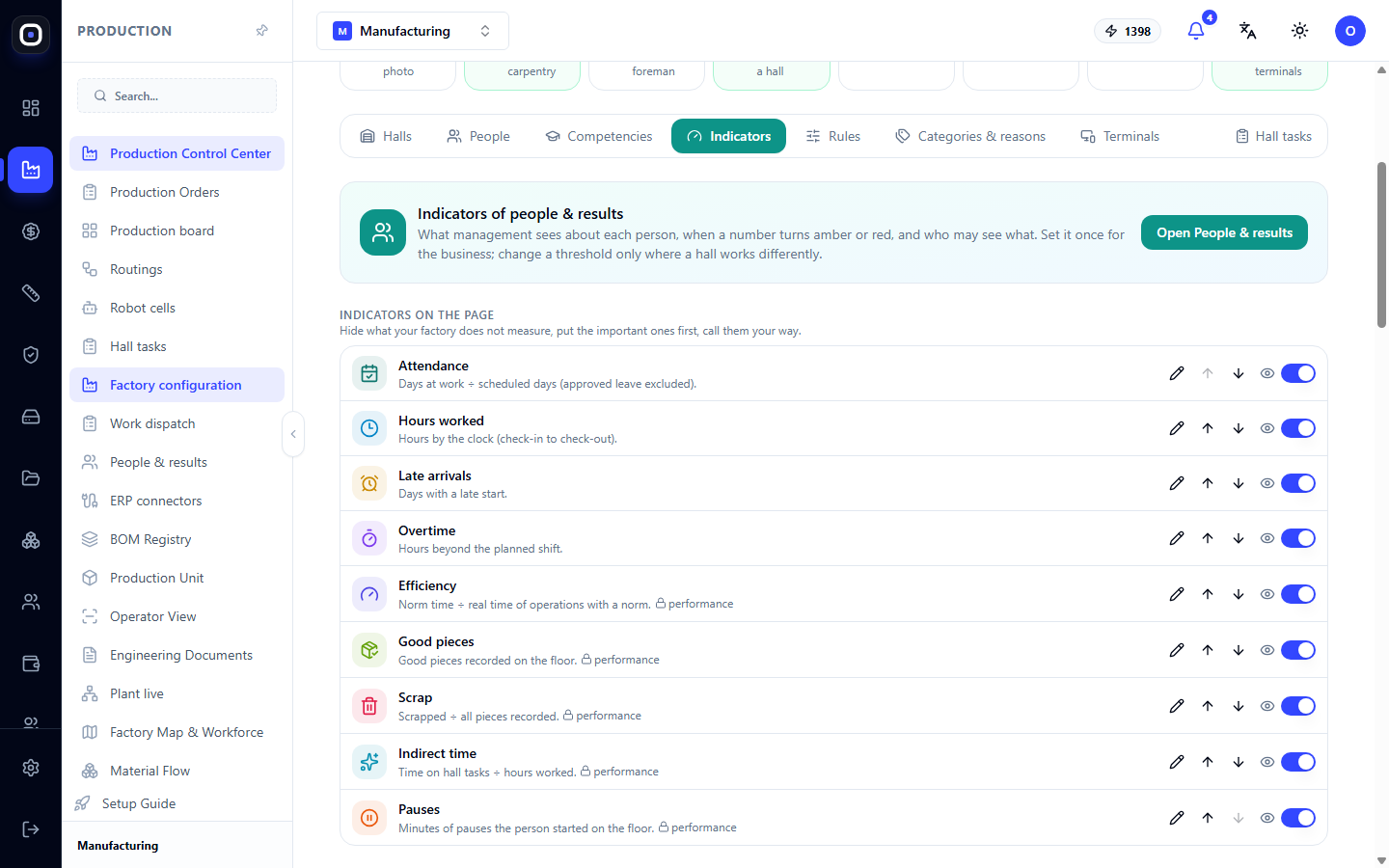Toggle off the Attendance indicator switch
The height and width of the screenshot is (868, 1389).
coord(1298,373)
